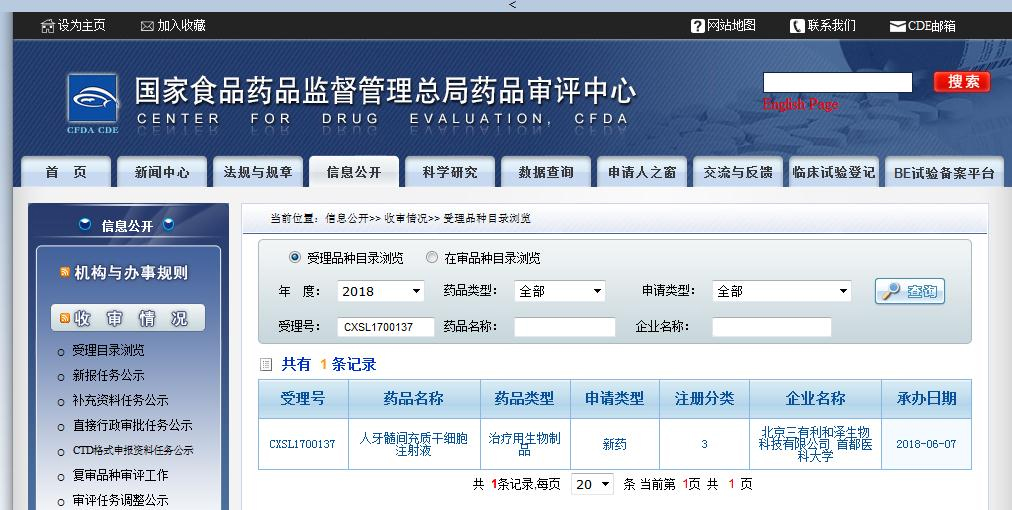Viewport: 1012px width, 510px height.
Task: Open the 联系我们 link
Action: (832, 26)
